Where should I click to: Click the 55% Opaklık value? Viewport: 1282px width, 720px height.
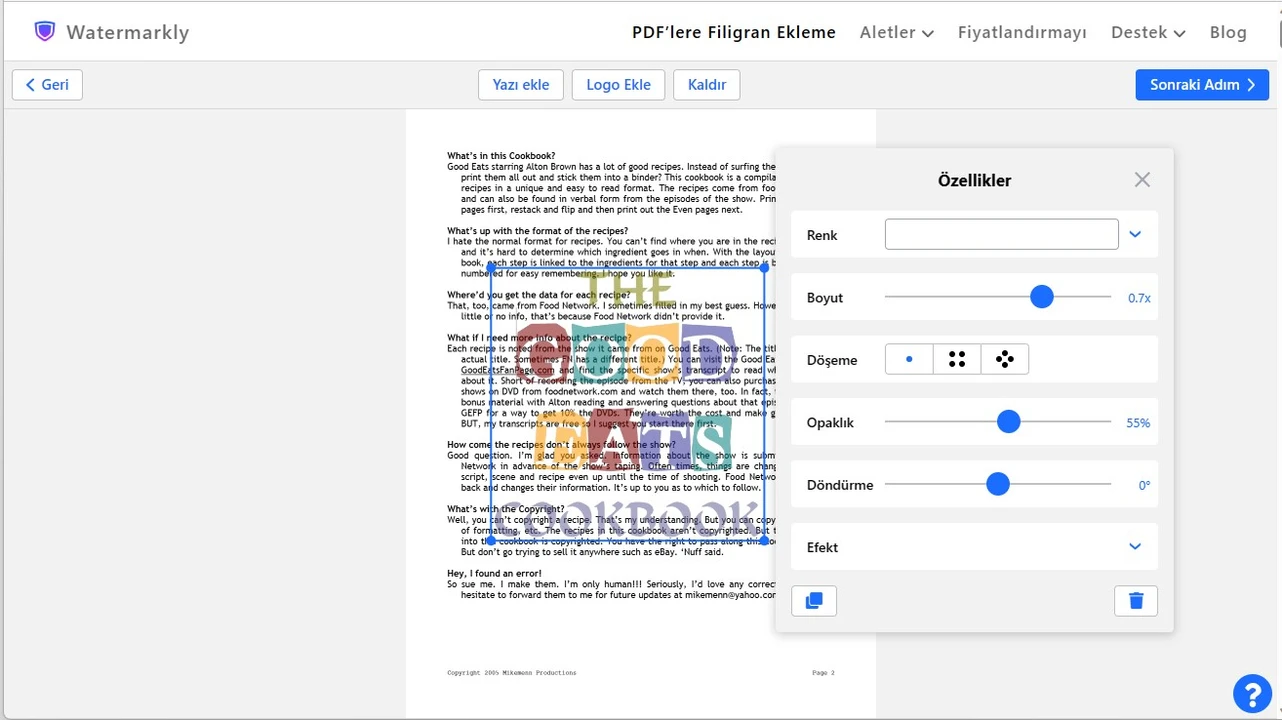1138,423
